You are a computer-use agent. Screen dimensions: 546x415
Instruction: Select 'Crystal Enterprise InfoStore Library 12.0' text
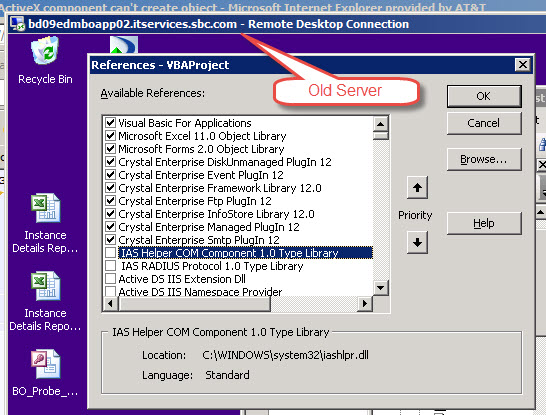pos(216,214)
